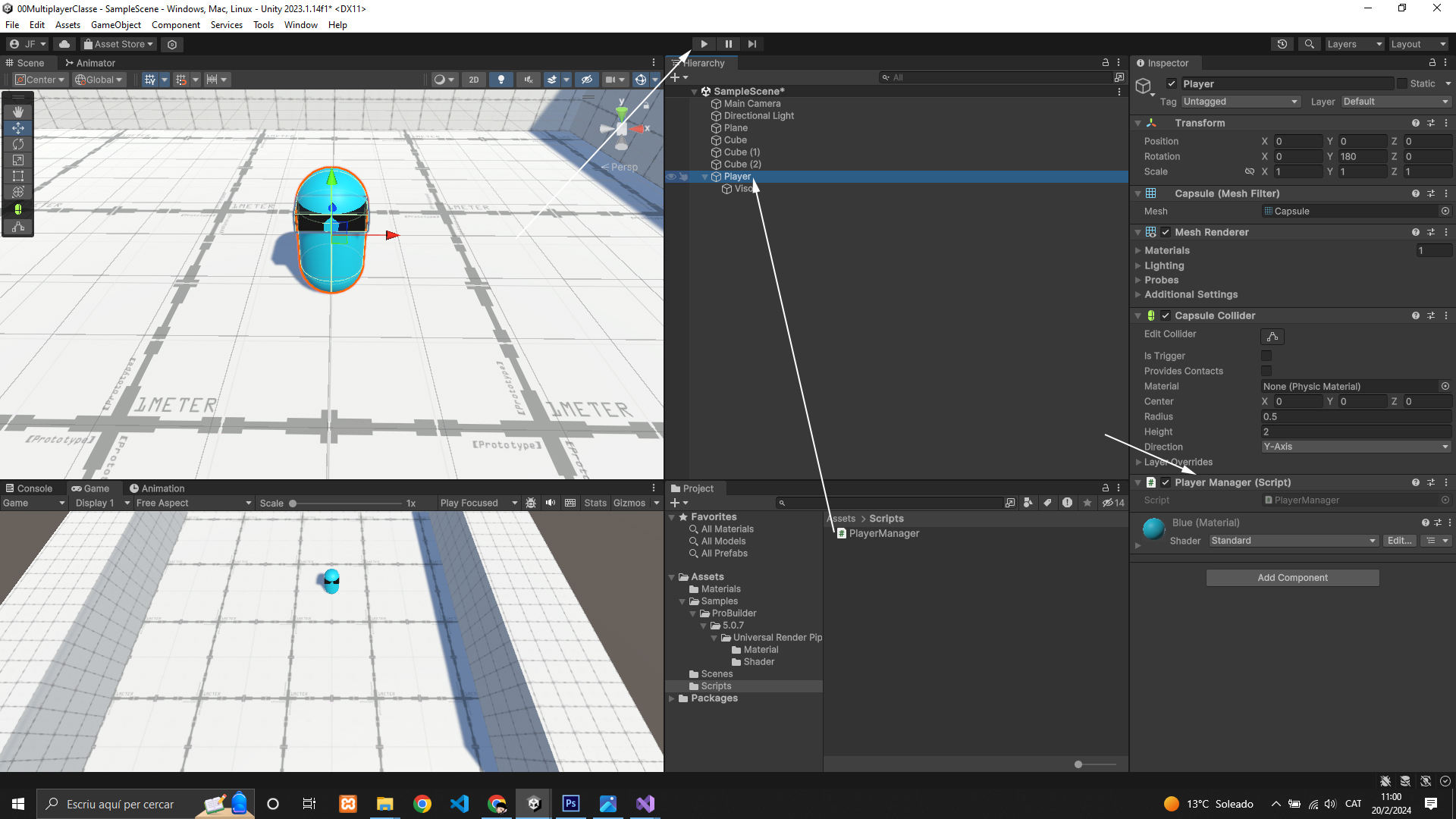Click the Stats button in Game view

coord(595,503)
